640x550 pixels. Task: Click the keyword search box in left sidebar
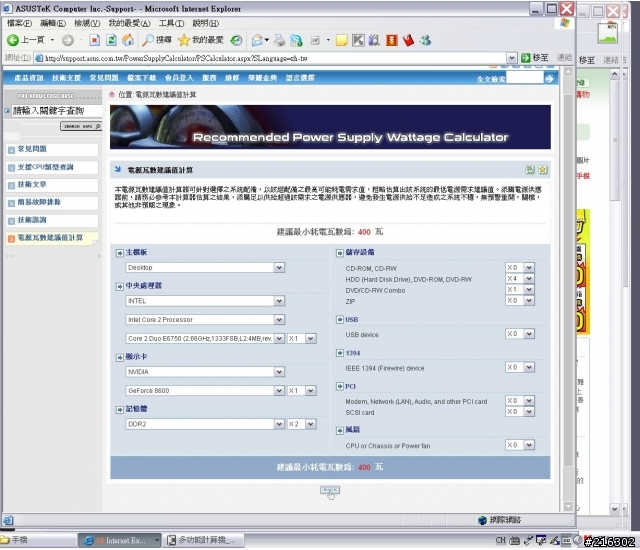(x=56, y=111)
